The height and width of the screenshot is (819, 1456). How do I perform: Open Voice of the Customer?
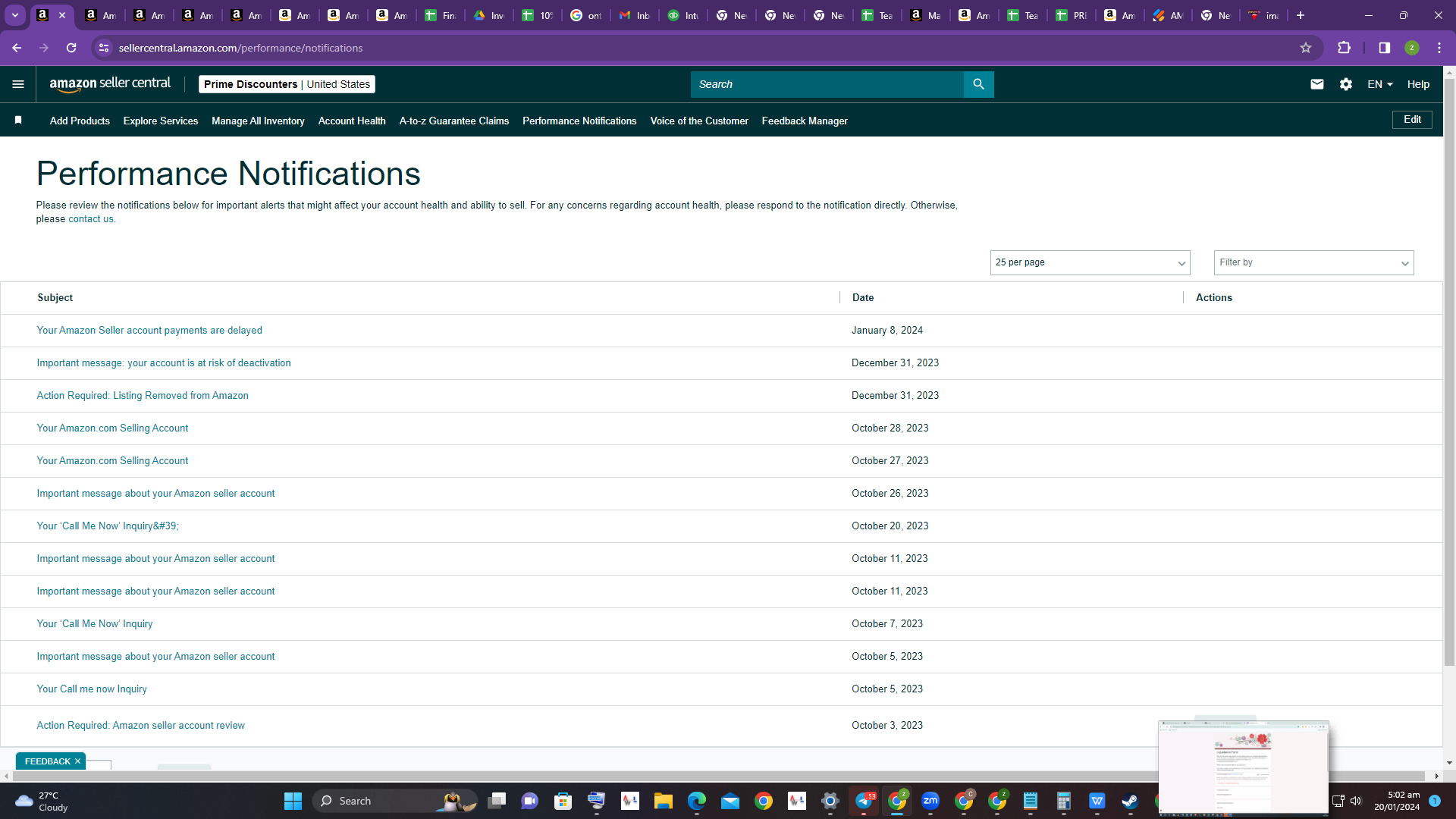699,121
